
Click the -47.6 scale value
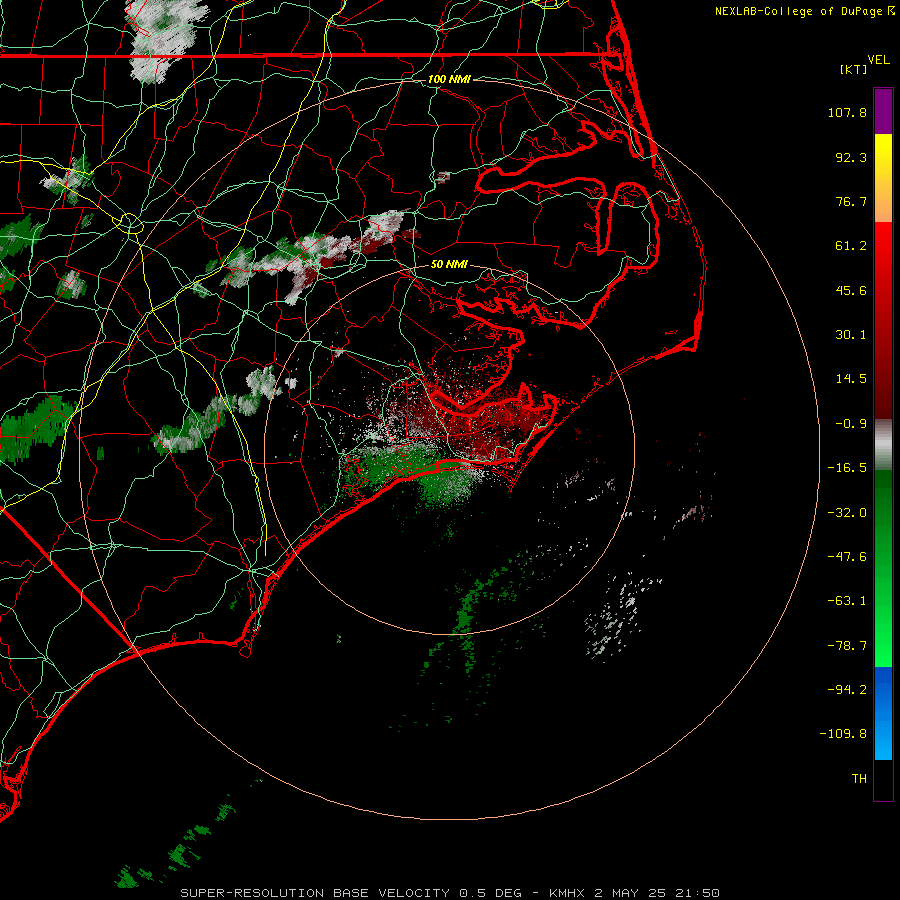(847, 557)
